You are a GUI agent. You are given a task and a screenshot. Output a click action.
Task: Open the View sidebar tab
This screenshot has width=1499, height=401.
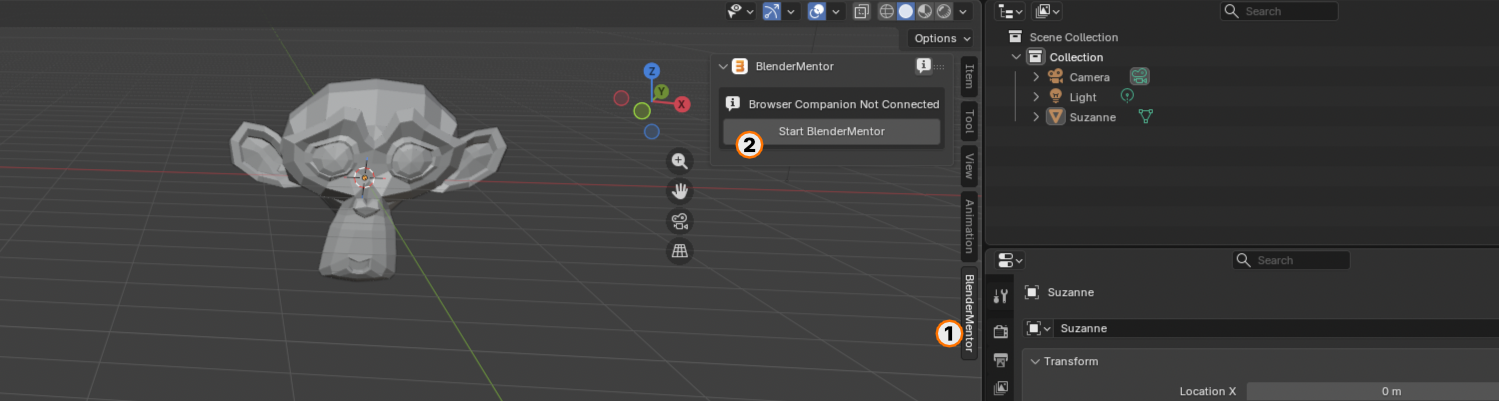point(968,167)
